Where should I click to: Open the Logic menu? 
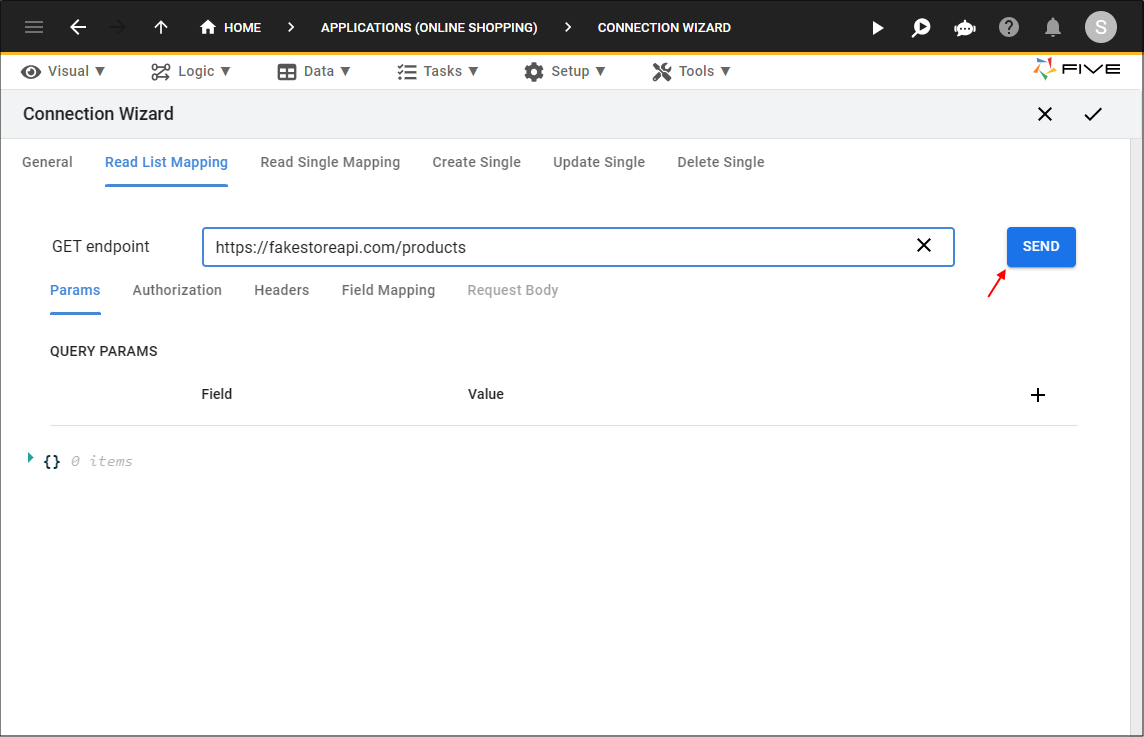[190, 72]
